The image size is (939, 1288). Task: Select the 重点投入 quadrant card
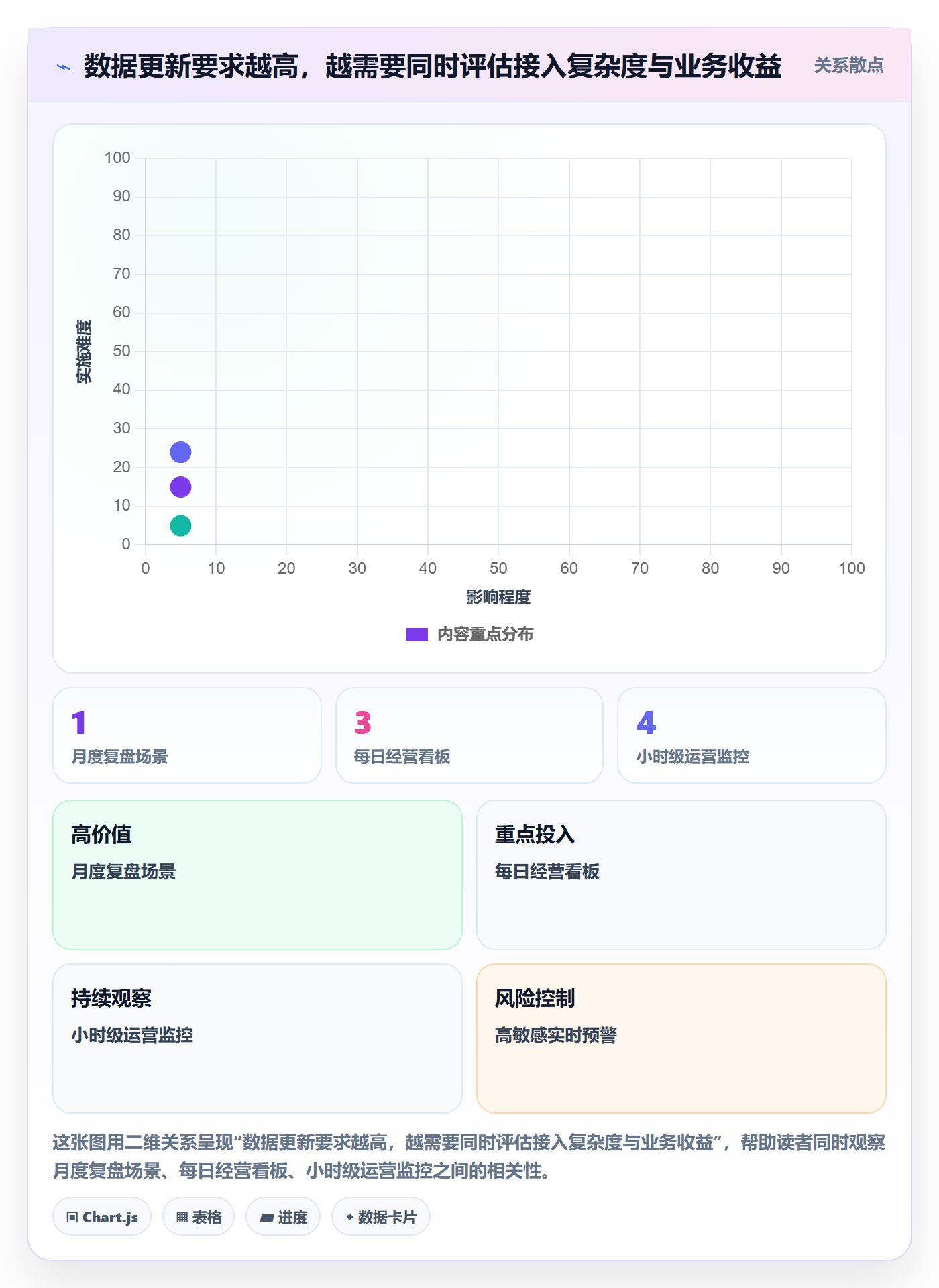[681, 875]
